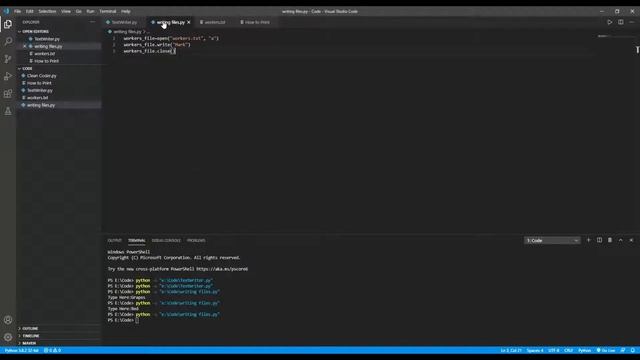Collapse the Open Editors section
This screenshot has height=360, width=640.
(x=35, y=31)
